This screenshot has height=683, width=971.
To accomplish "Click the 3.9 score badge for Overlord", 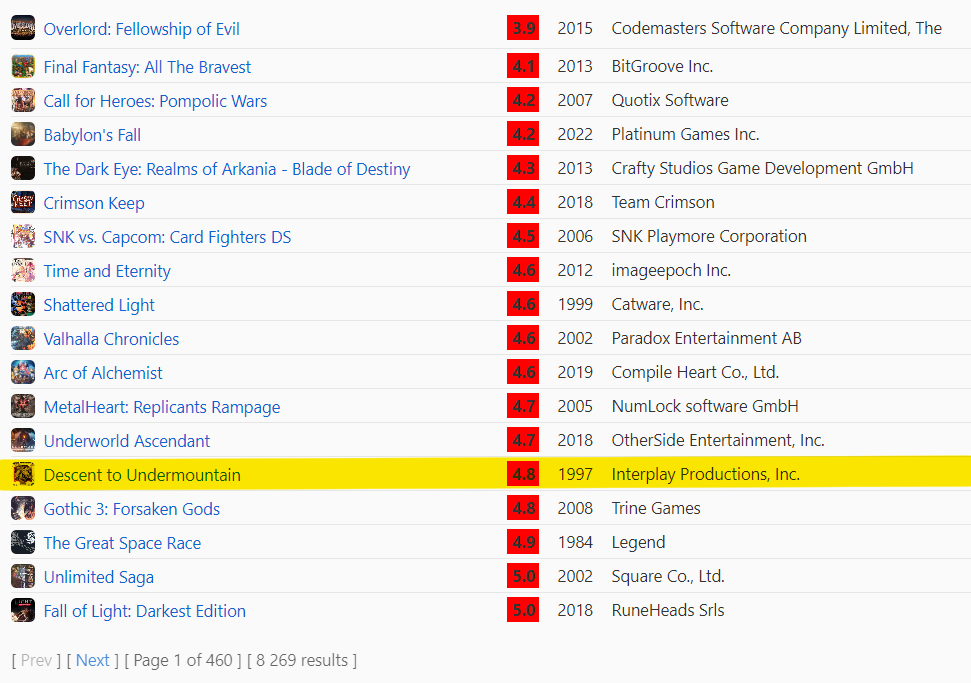I will click(x=523, y=28).
